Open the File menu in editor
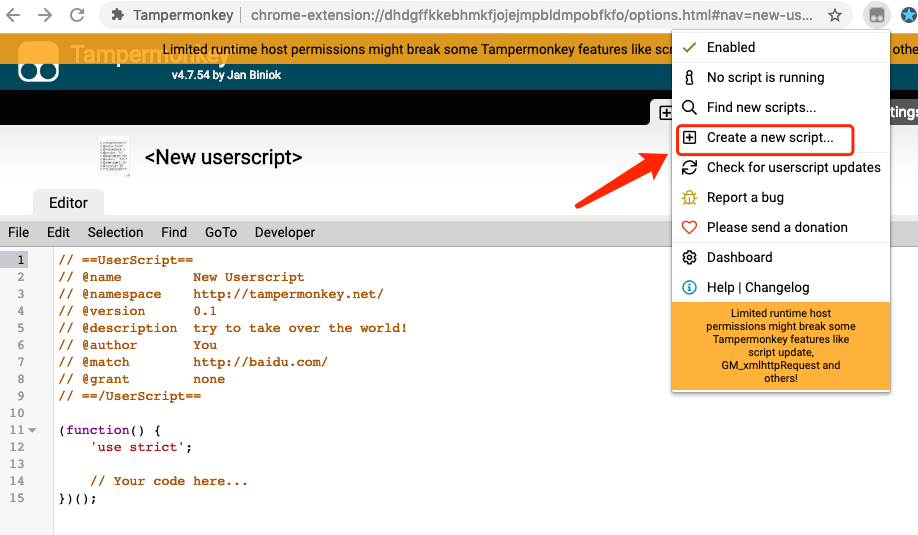 [19, 232]
